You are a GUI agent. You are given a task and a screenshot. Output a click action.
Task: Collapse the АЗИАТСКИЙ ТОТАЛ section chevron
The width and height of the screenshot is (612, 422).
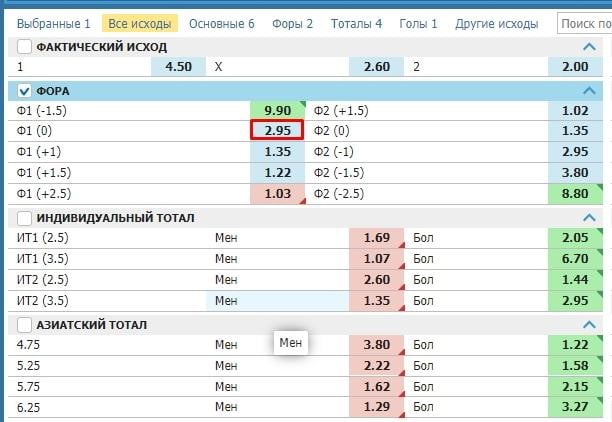(589, 325)
